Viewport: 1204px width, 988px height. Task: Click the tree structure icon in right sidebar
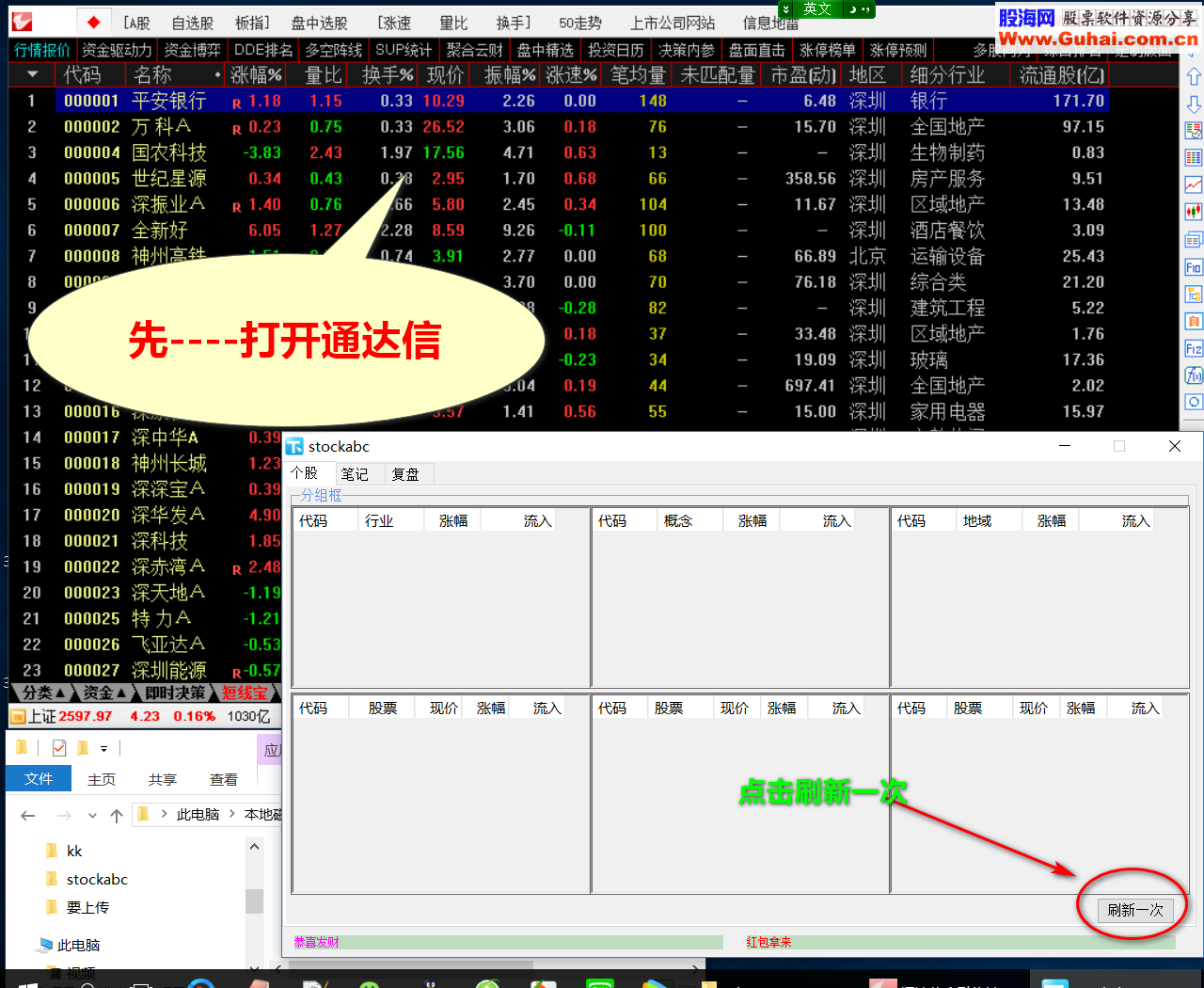tap(1194, 295)
